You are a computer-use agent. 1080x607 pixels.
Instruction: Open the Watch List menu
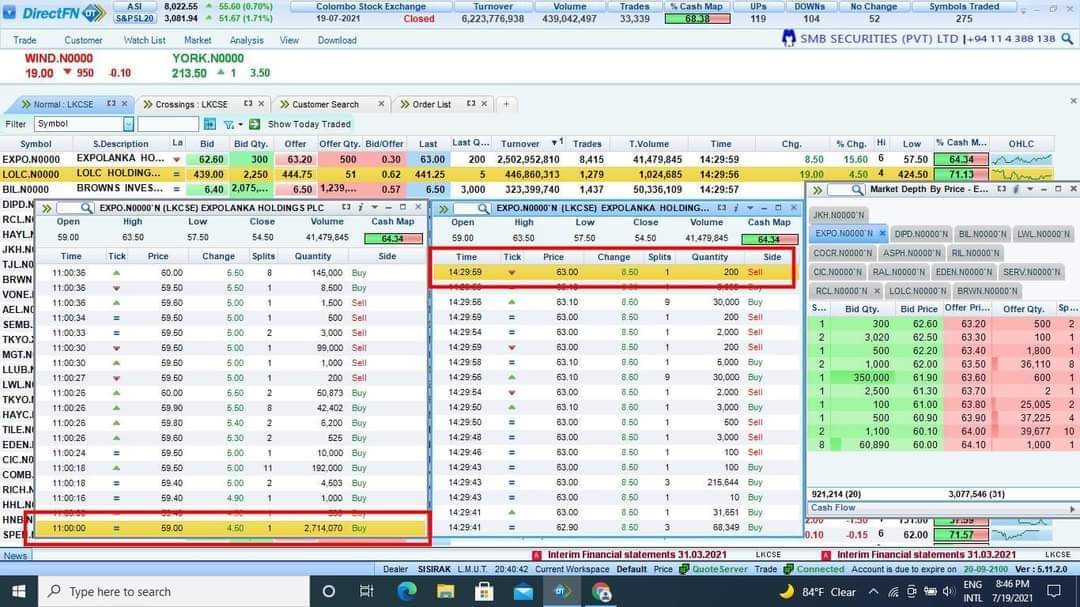pos(145,40)
